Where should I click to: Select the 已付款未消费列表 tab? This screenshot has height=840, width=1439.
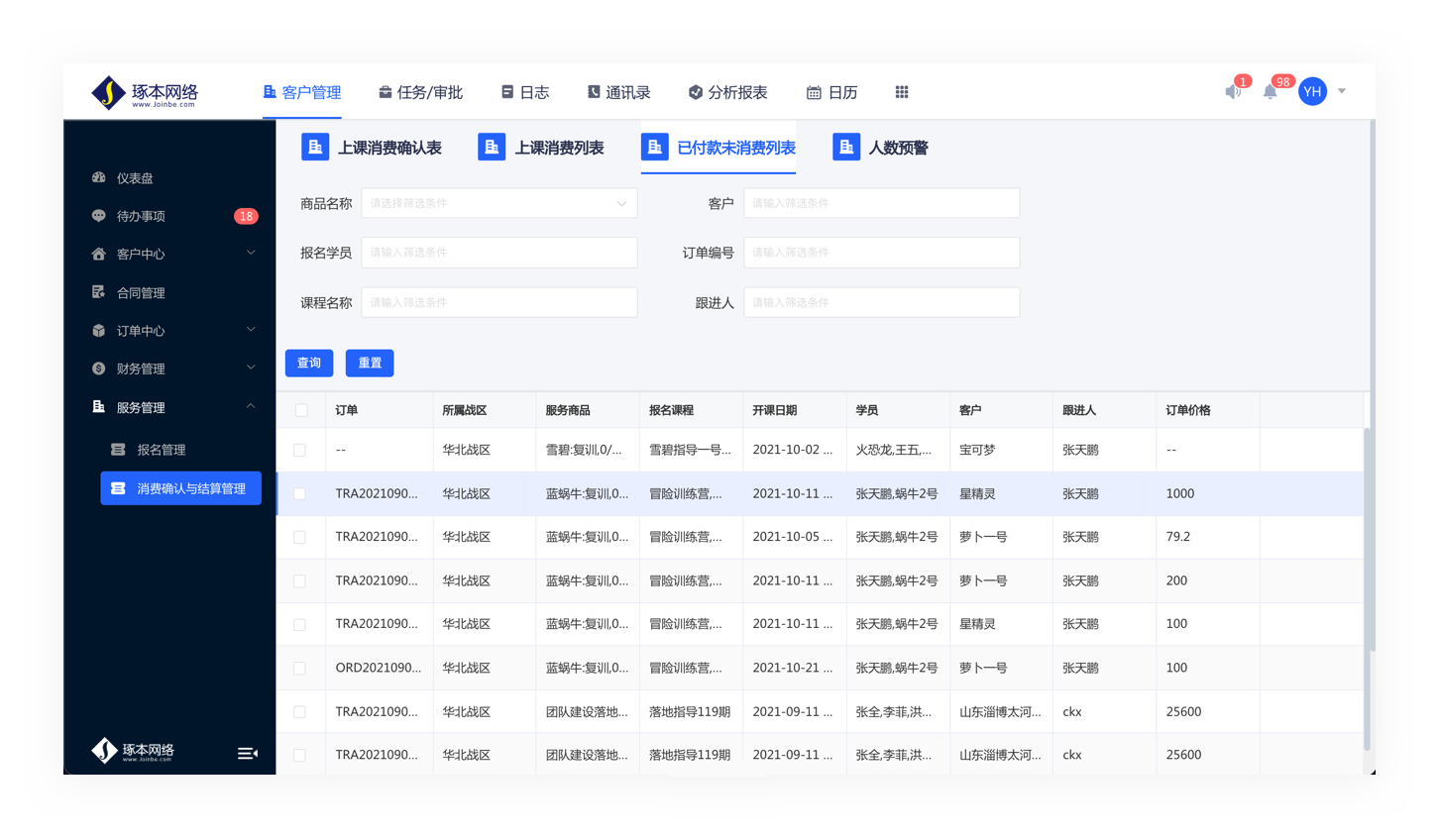(x=719, y=148)
